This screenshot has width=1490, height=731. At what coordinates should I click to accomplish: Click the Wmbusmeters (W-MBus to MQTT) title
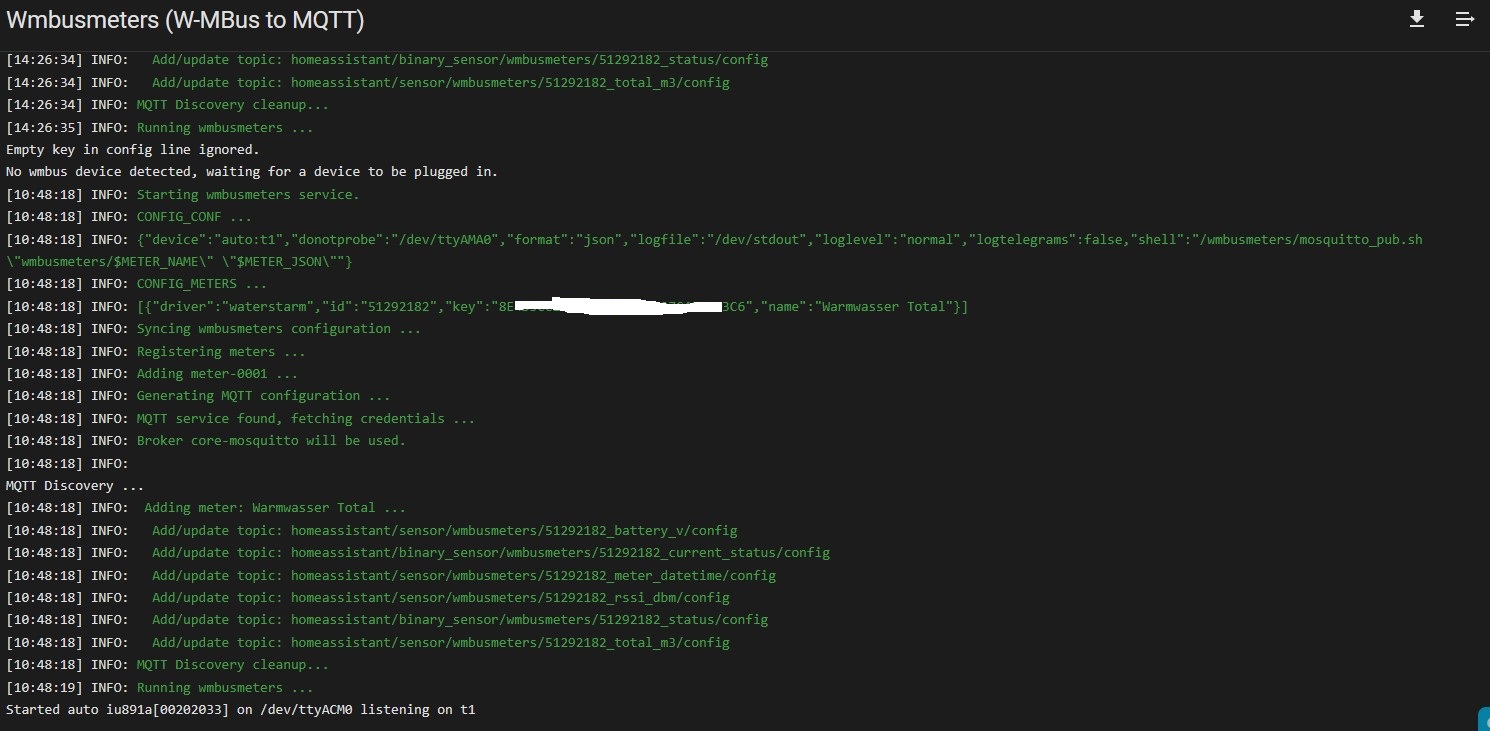pos(185,20)
